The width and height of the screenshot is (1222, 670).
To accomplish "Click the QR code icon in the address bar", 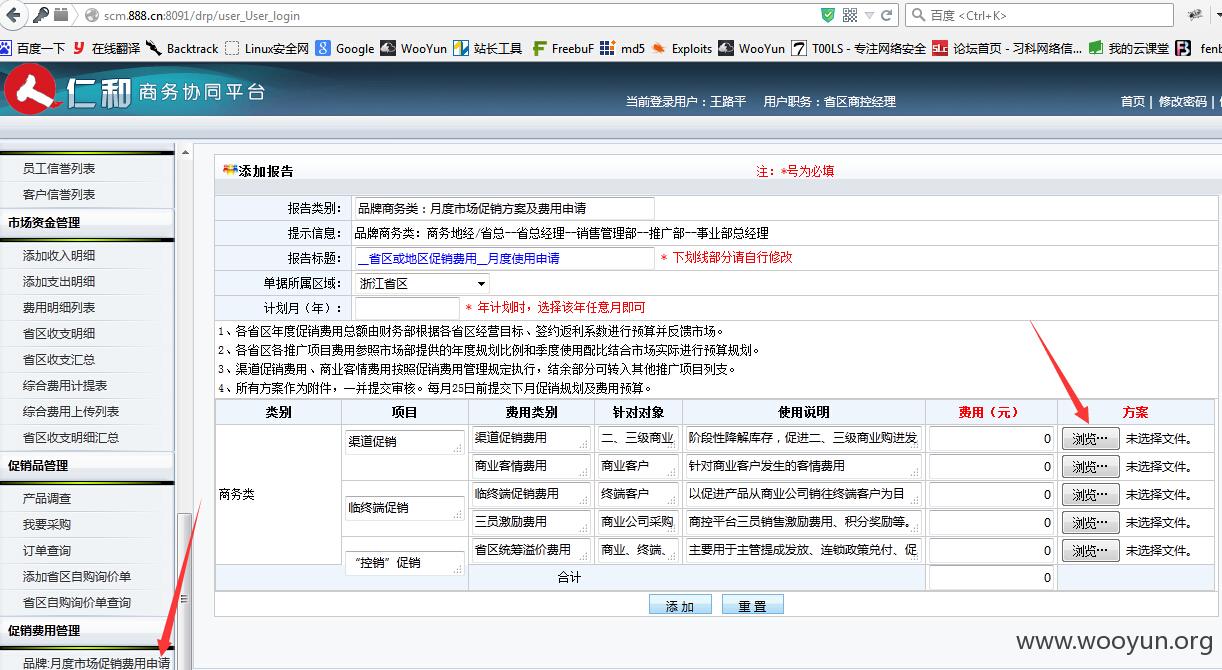I will click(x=850, y=15).
